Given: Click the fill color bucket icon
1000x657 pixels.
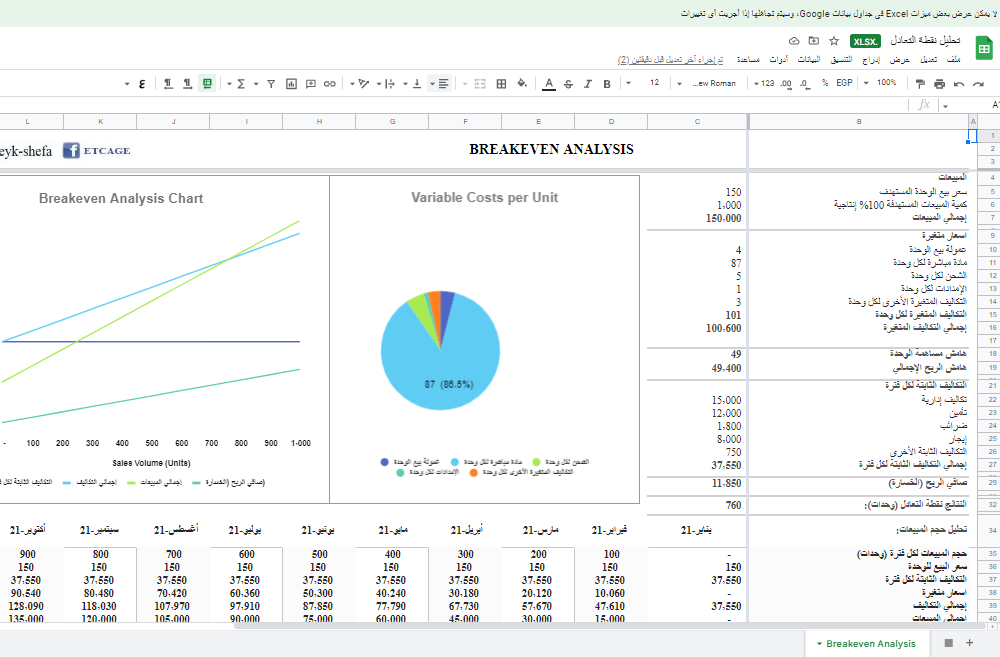Looking at the screenshot, I should [521, 83].
